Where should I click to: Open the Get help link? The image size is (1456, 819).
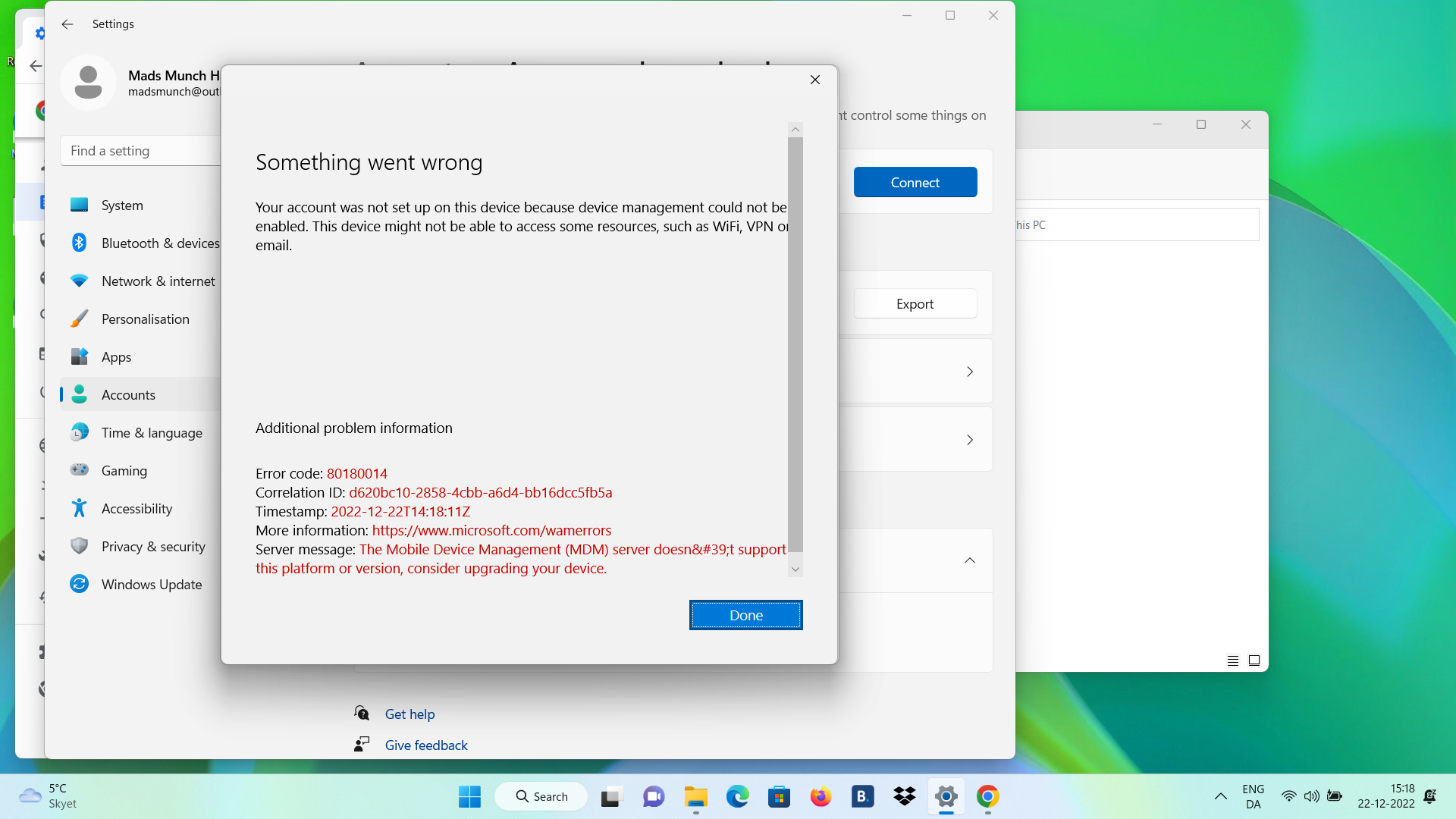(x=409, y=714)
